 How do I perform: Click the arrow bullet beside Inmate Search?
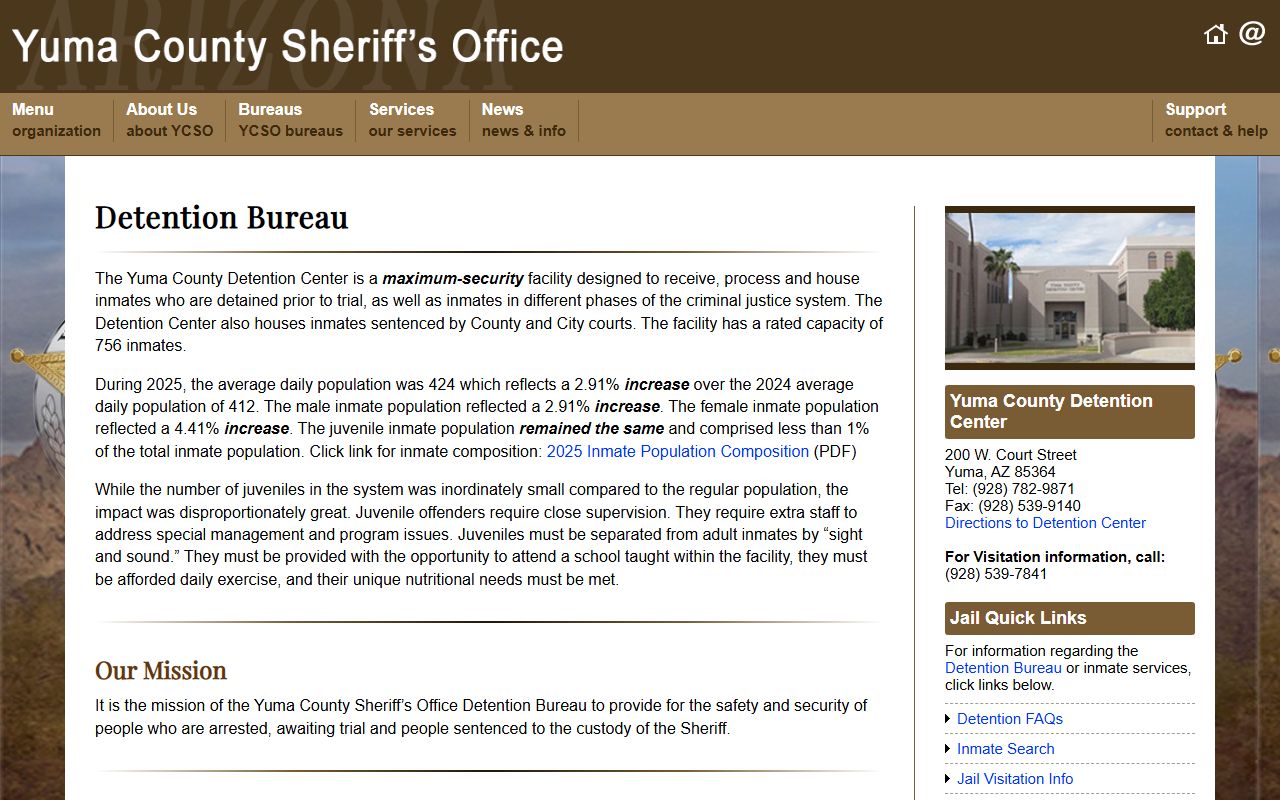(948, 749)
